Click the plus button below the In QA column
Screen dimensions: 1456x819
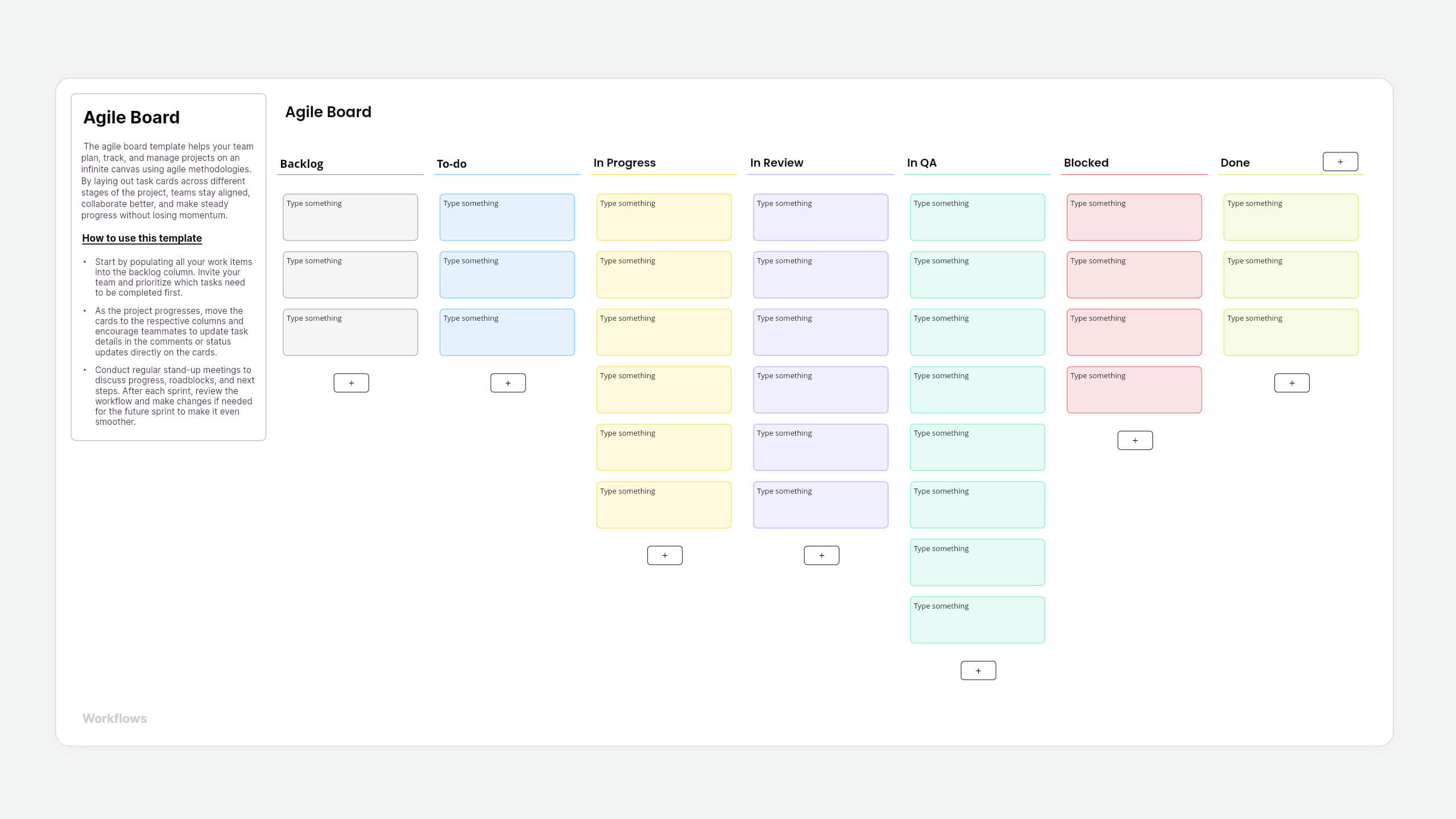click(x=978, y=670)
